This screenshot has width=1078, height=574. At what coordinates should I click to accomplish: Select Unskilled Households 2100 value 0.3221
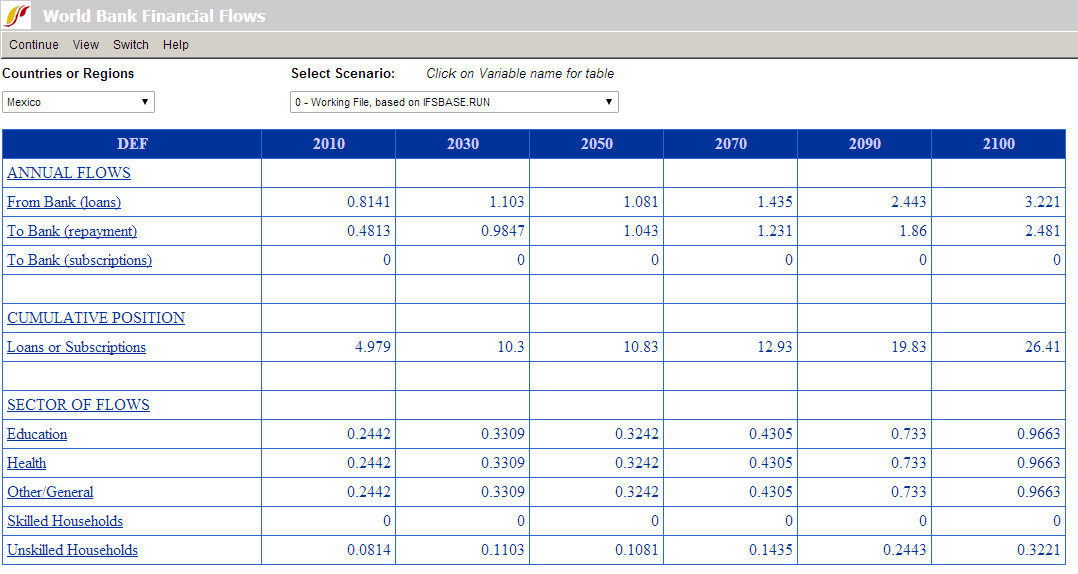1039,550
